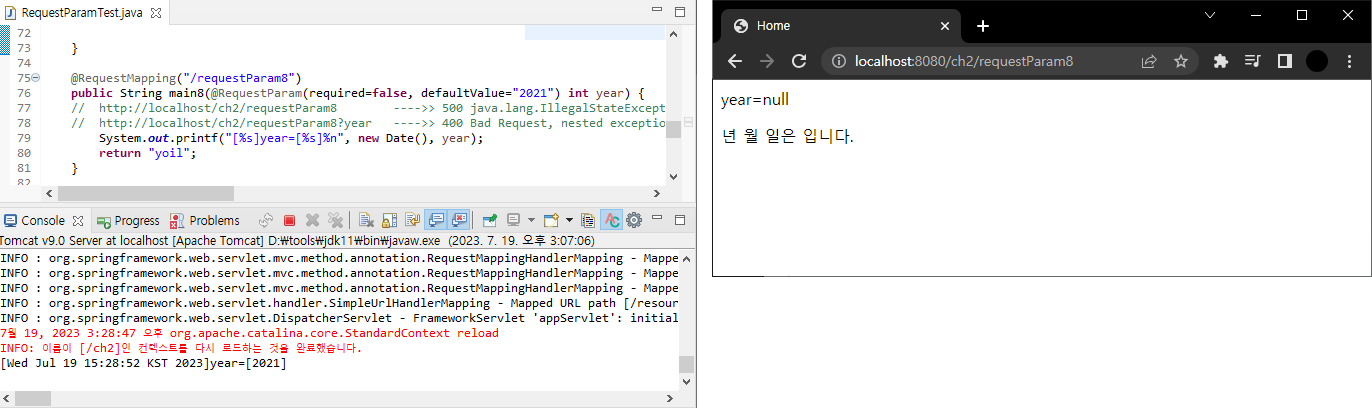Screen dimensions: 1372x408
Task: Click Remove All Terminated Launches double-X icon
Action: point(335,220)
